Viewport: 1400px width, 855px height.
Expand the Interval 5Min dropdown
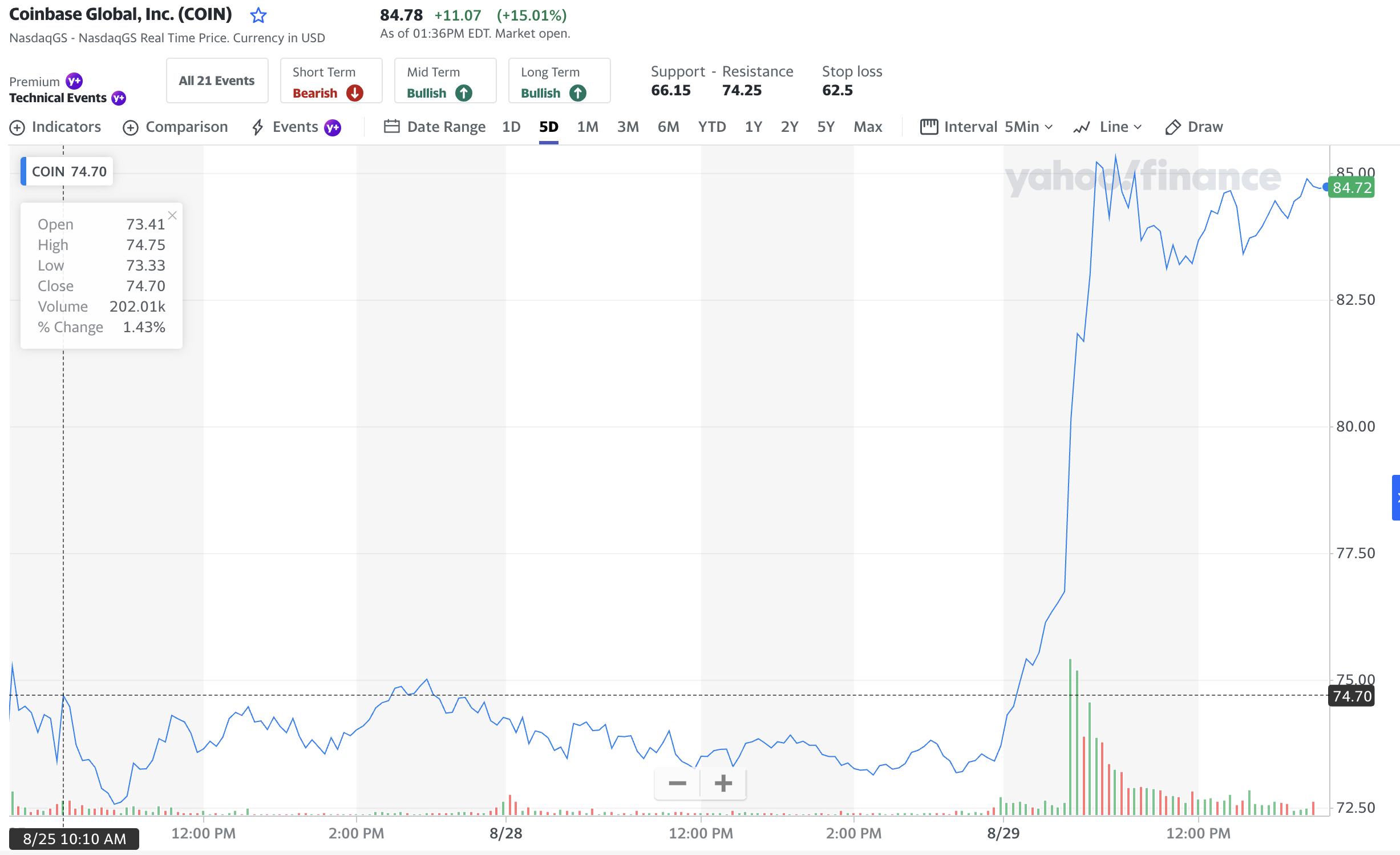click(1029, 127)
